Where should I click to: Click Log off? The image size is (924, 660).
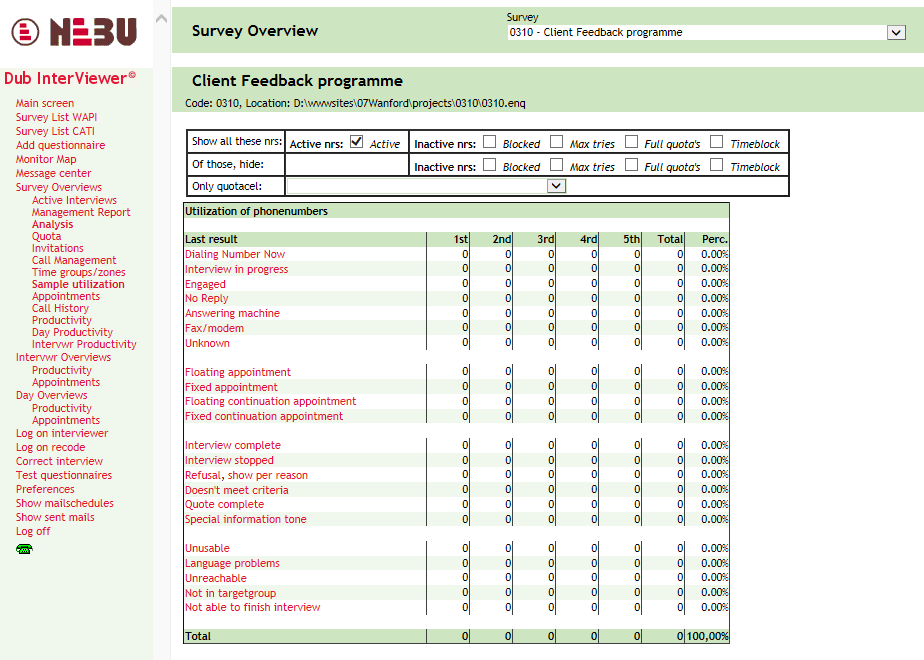[33, 532]
